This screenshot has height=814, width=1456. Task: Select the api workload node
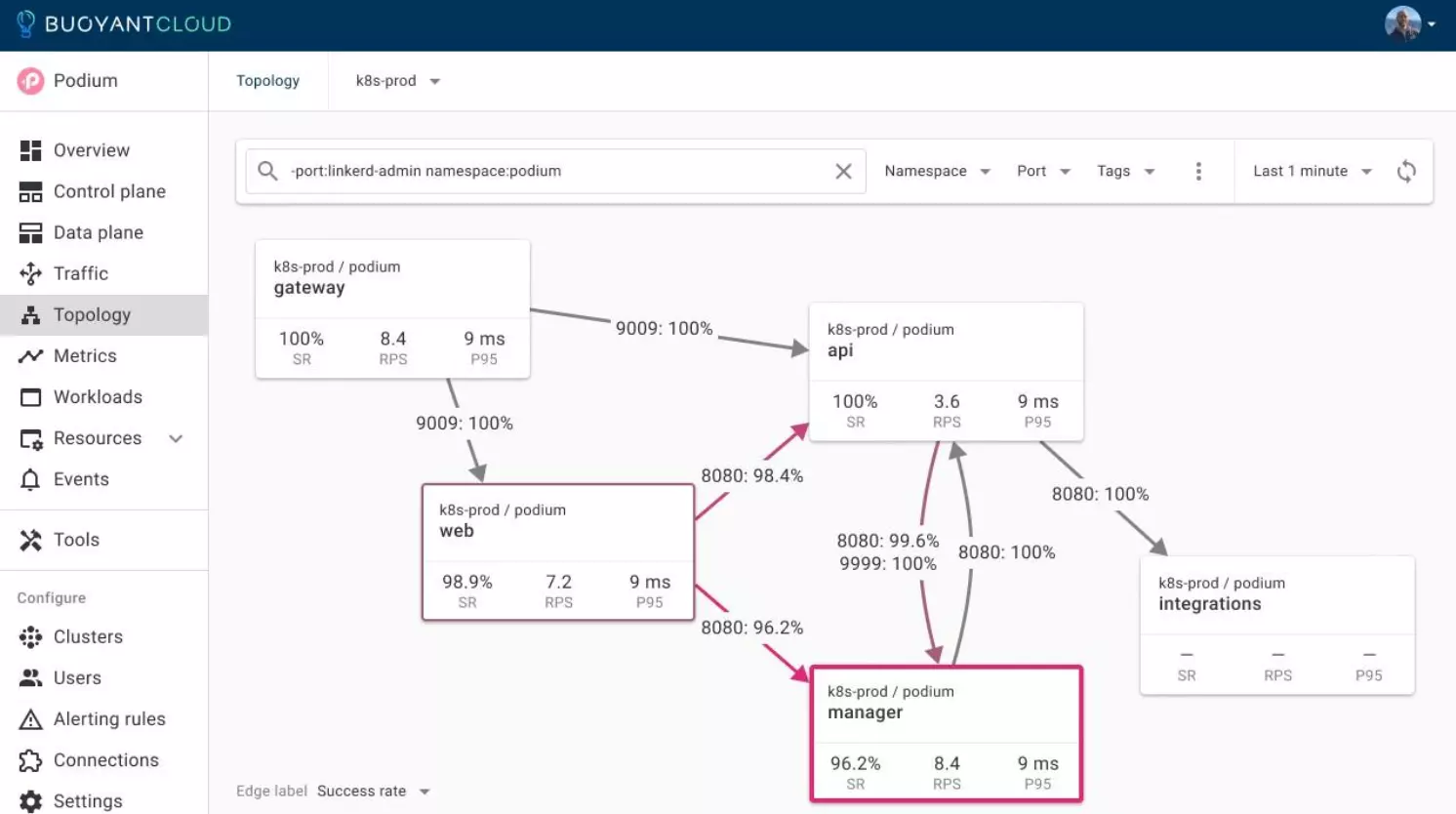947,372
